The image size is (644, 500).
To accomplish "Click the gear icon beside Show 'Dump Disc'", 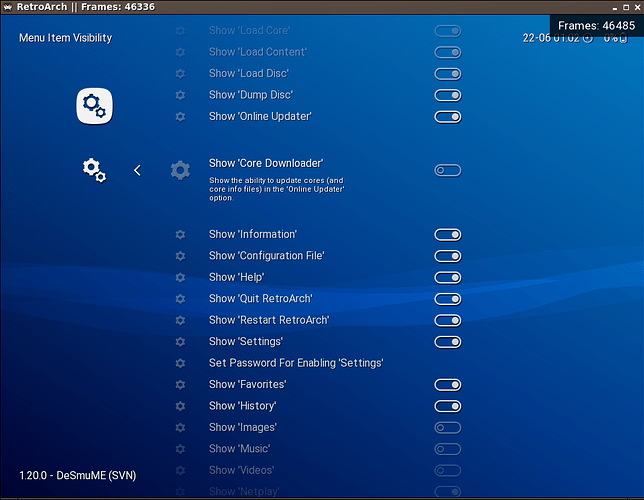I will [180, 95].
